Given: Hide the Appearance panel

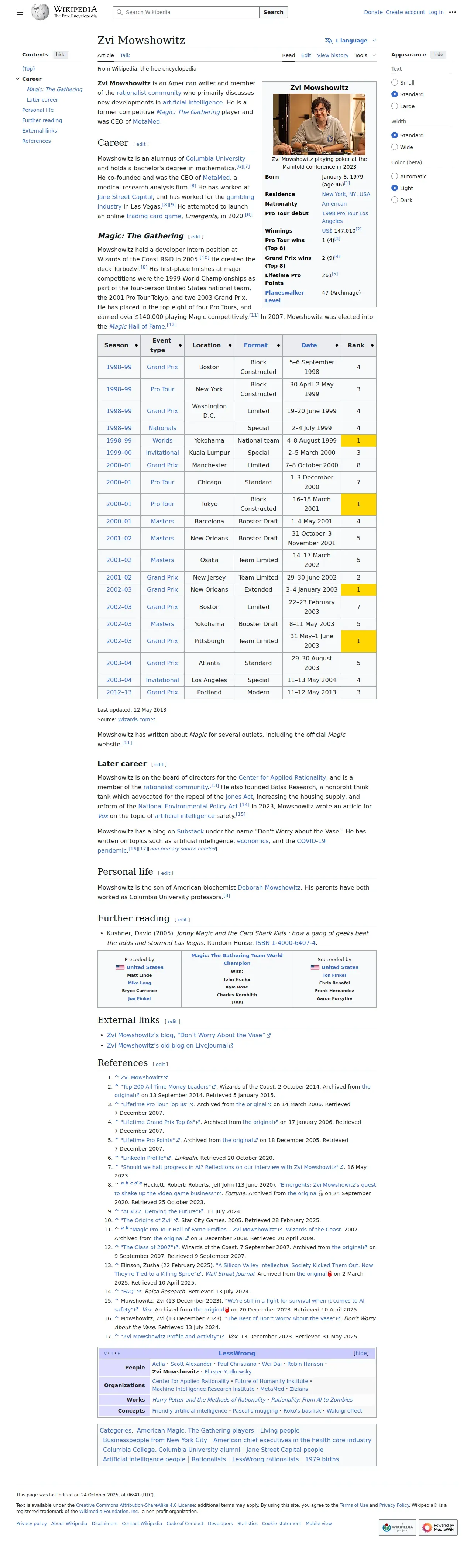Looking at the screenshot, I should 438,55.
